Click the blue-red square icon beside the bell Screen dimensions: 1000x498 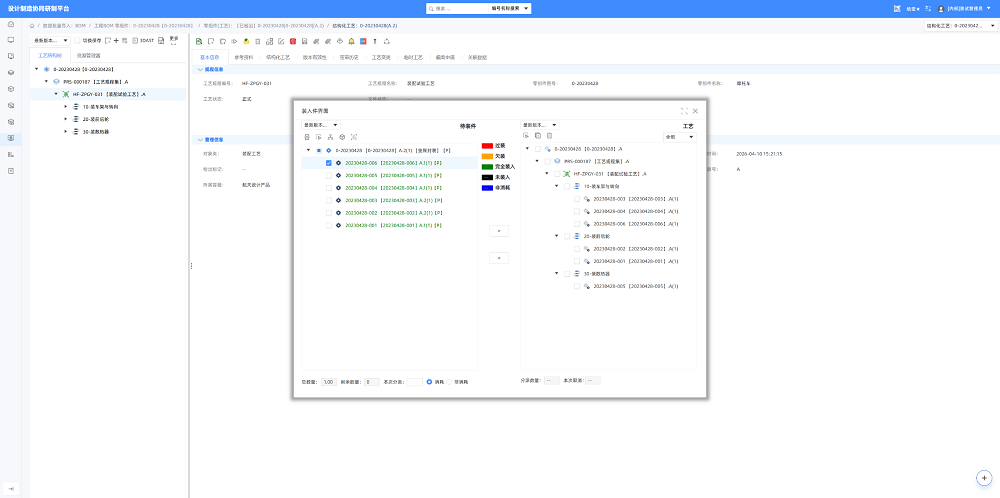click(363, 41)
